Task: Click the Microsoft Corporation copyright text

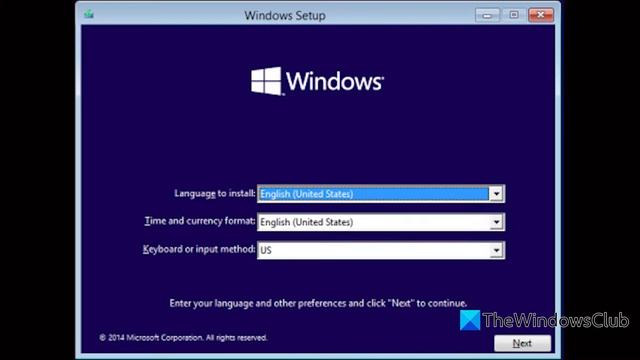Action: tap(183, 338)
